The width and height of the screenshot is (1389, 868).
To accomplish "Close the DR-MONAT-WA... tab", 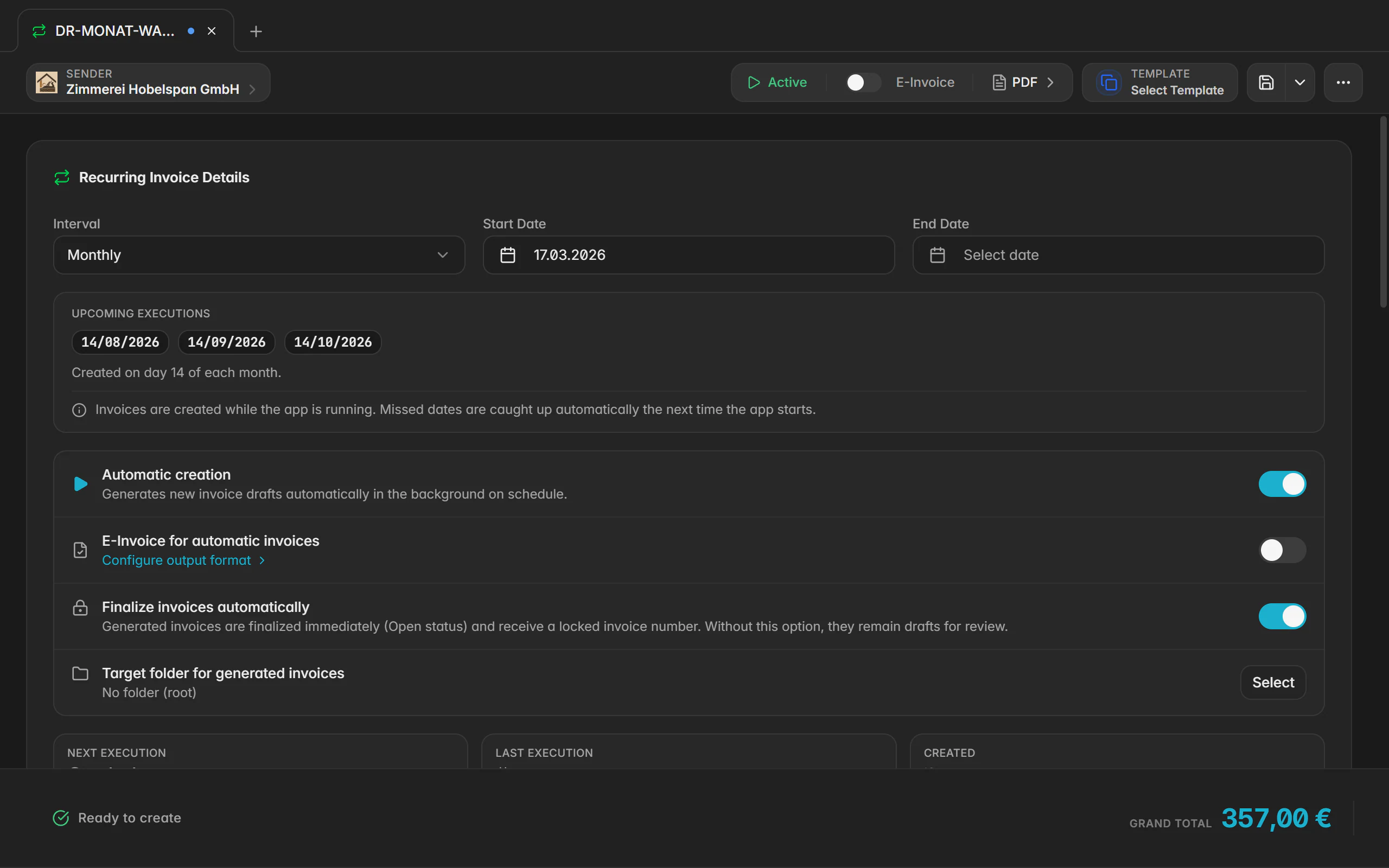I will click(212, 31).
